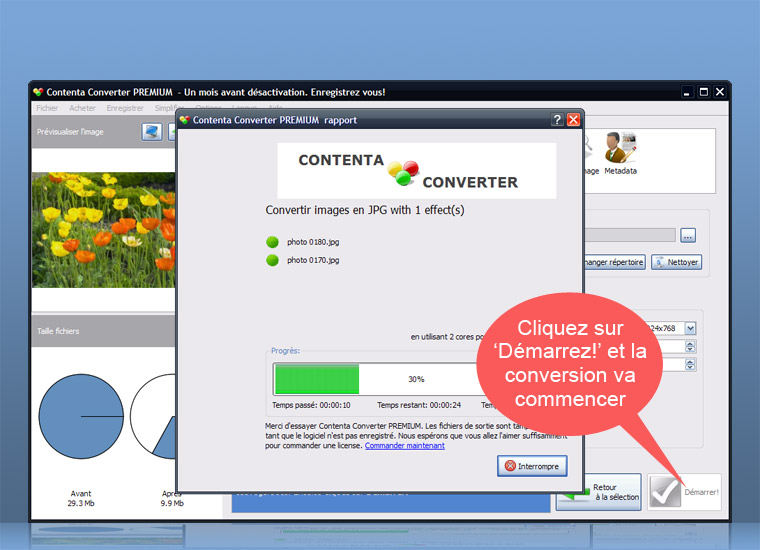Image resolution: width=760 pixels, height=550 pixels.
Task: Click green status dot for photo 0180.jpg
Action: point(272,242)
